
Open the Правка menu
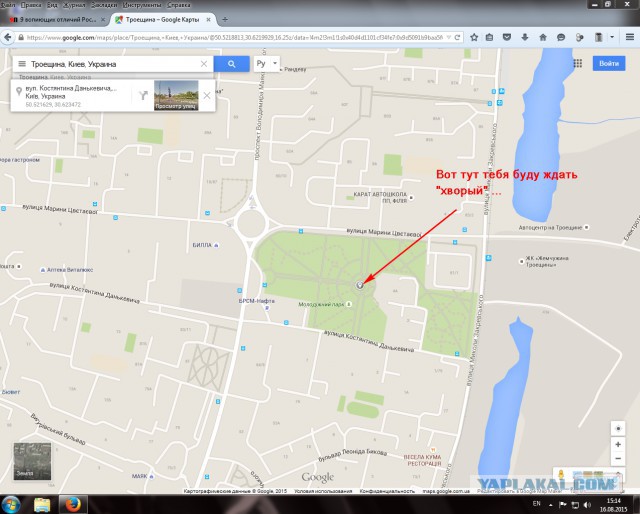pyautogui.click(x=31, y=5)
